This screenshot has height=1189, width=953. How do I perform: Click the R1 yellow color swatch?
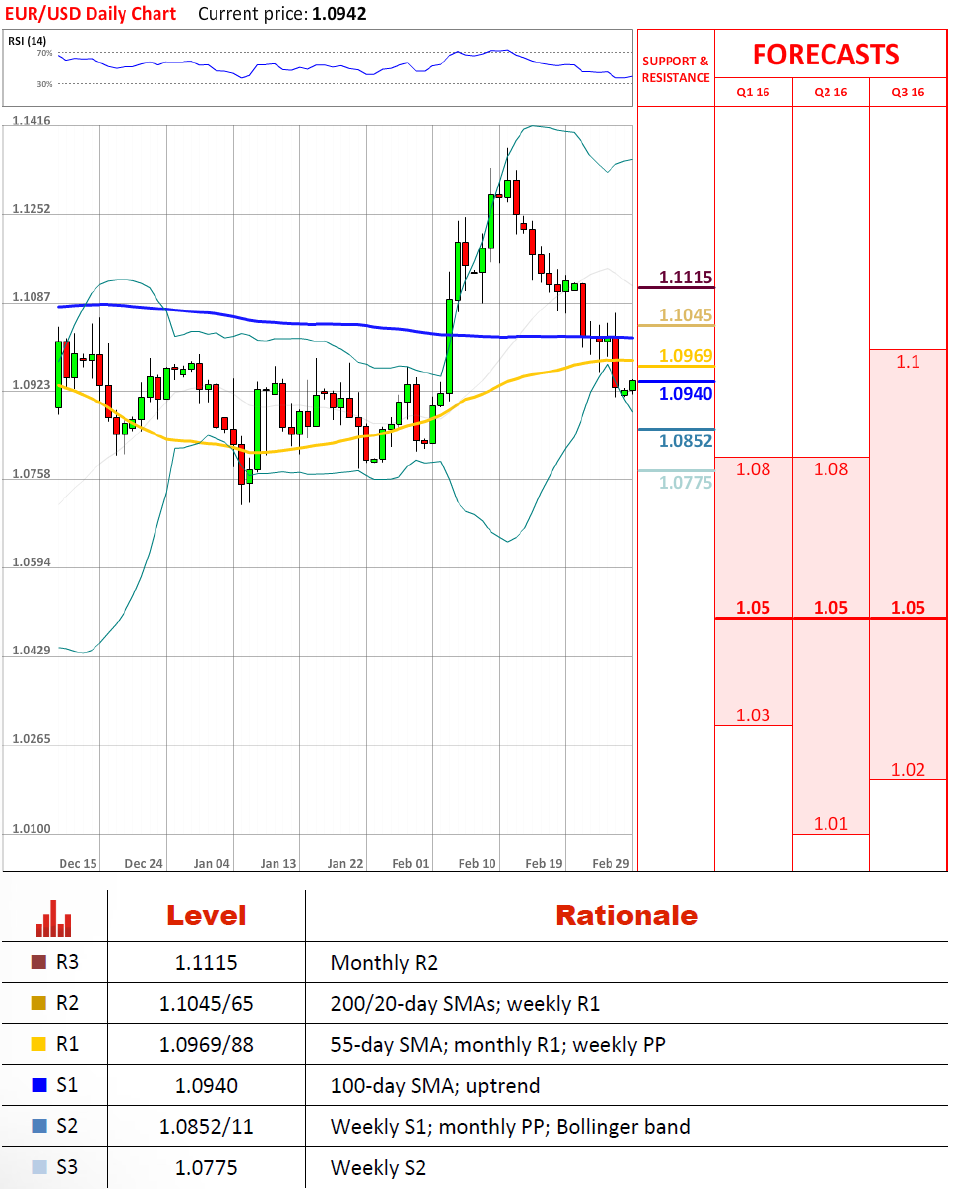(39, 1044)
